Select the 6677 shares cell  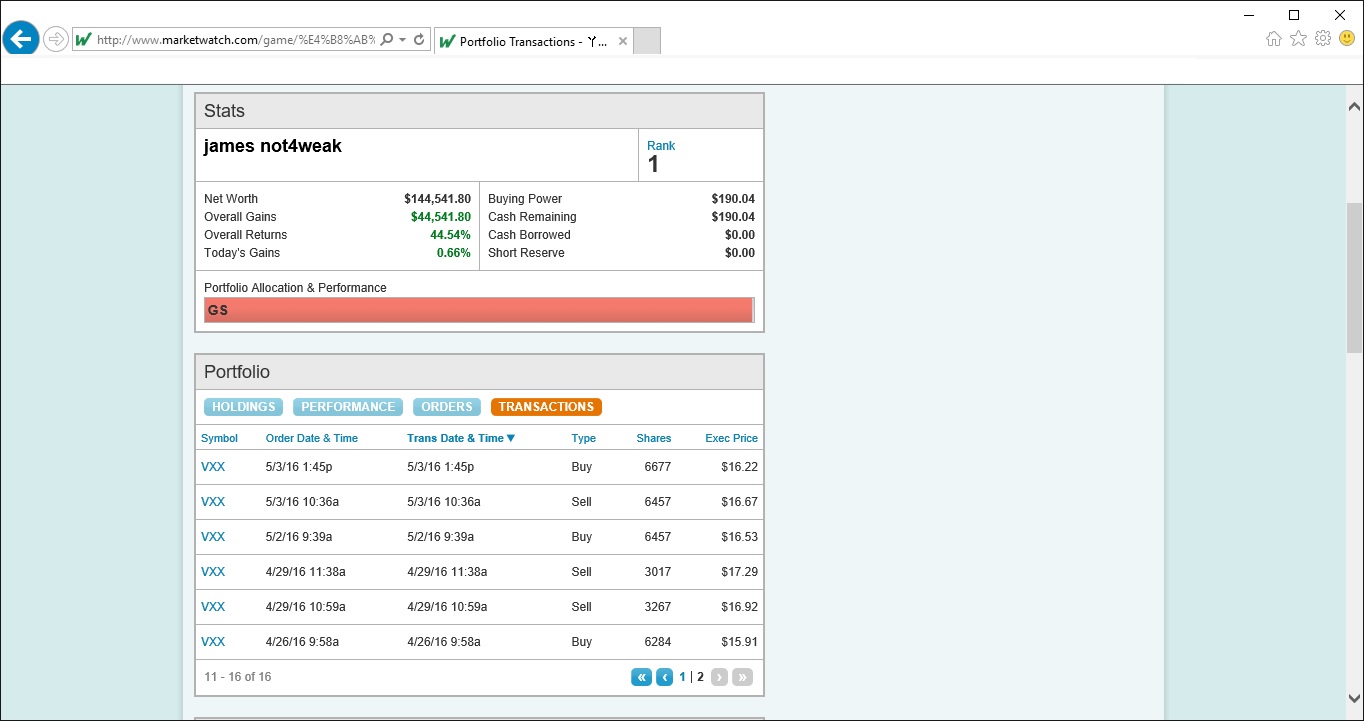[x=658, y=467]
